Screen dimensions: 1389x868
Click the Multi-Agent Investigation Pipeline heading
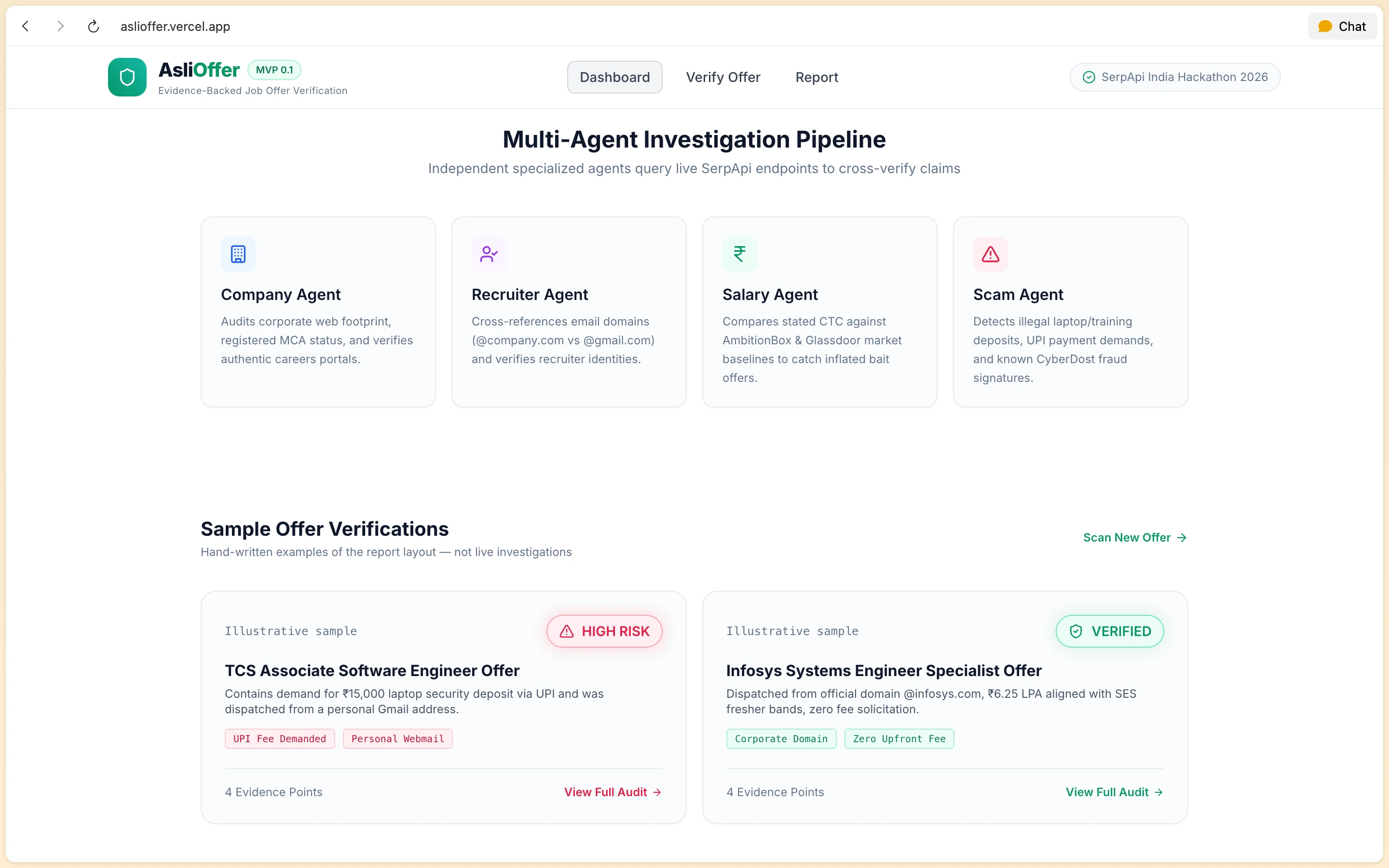click(694, 139)
